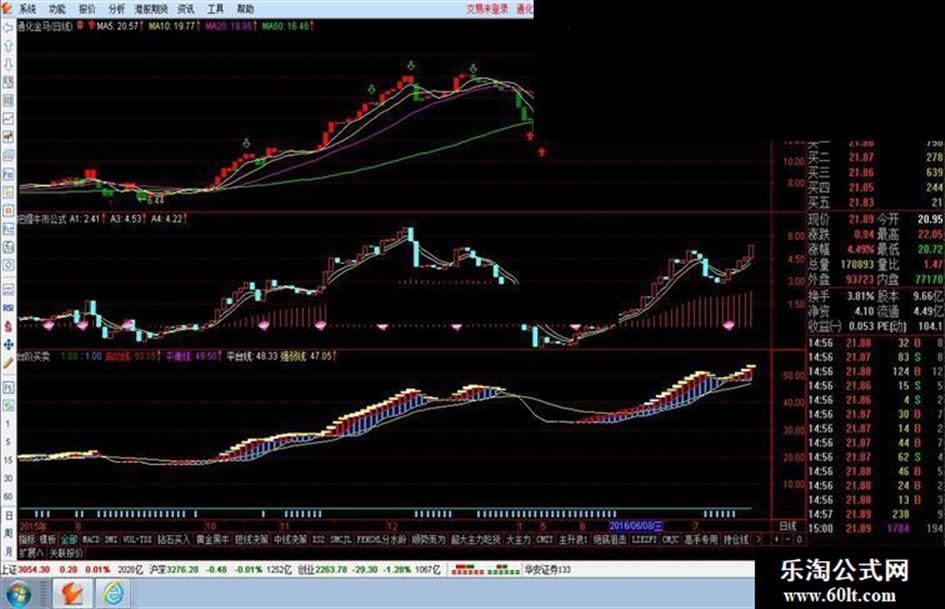Click the back arrow in left sidebar
Screen dimensions: 945x609
click(x=8, y=28)
